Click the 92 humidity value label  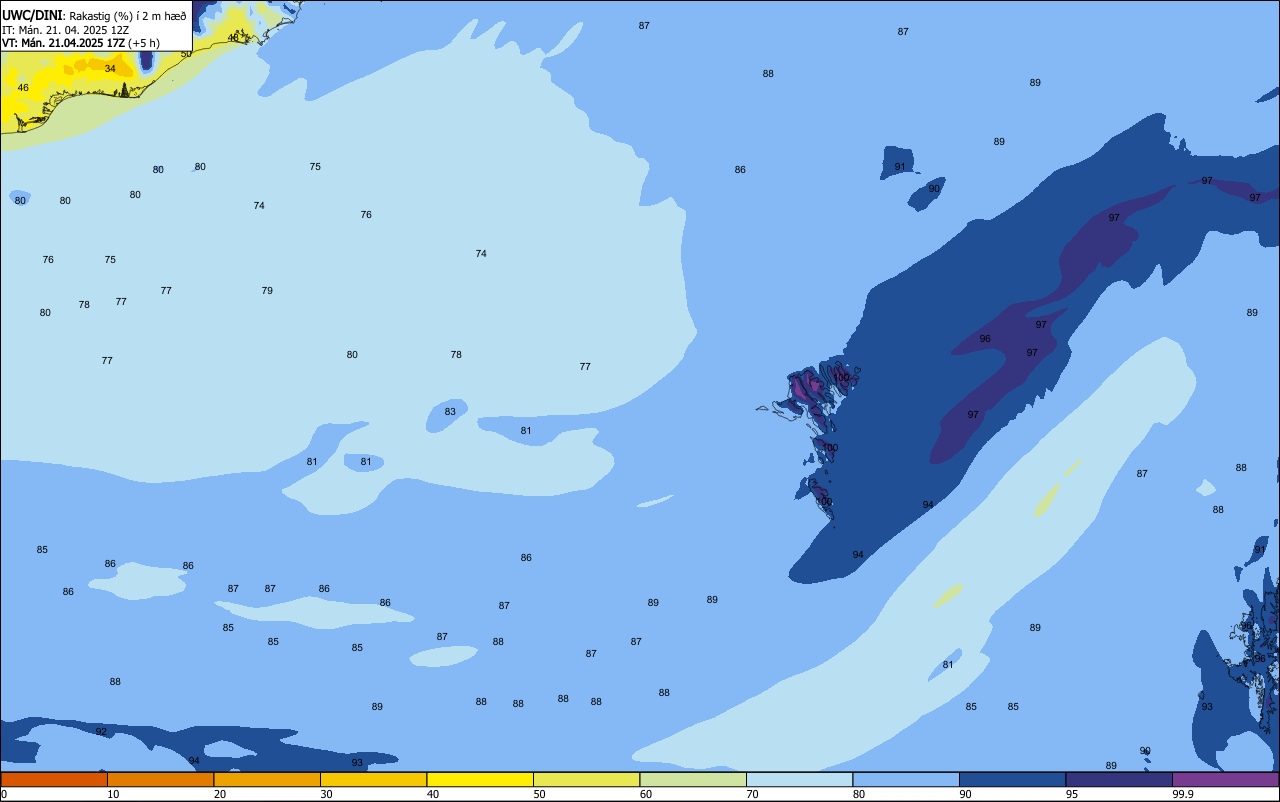(x=101, y=732)
